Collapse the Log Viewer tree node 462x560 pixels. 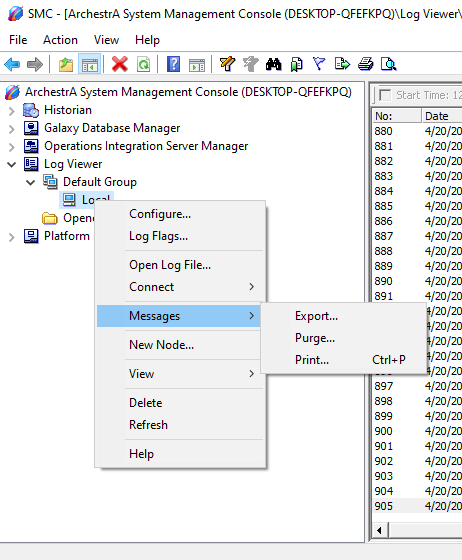click(12, 165)
